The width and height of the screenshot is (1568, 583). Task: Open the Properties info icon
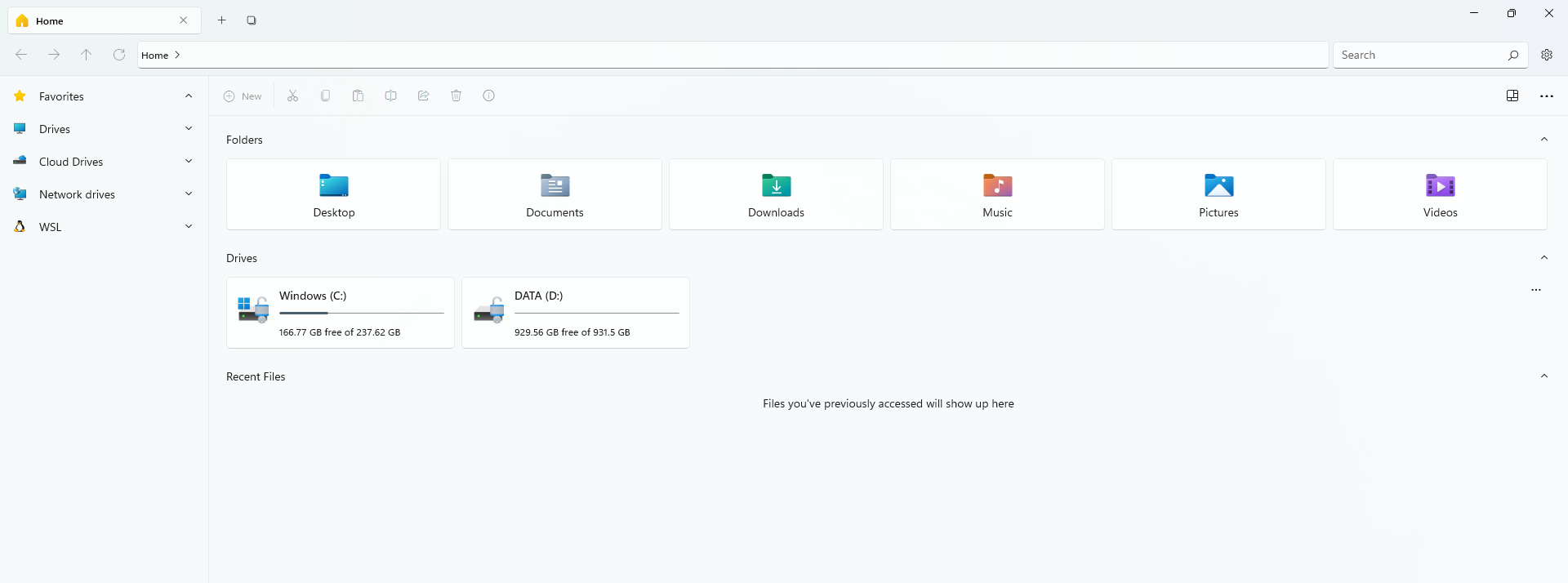click(488, 96)
